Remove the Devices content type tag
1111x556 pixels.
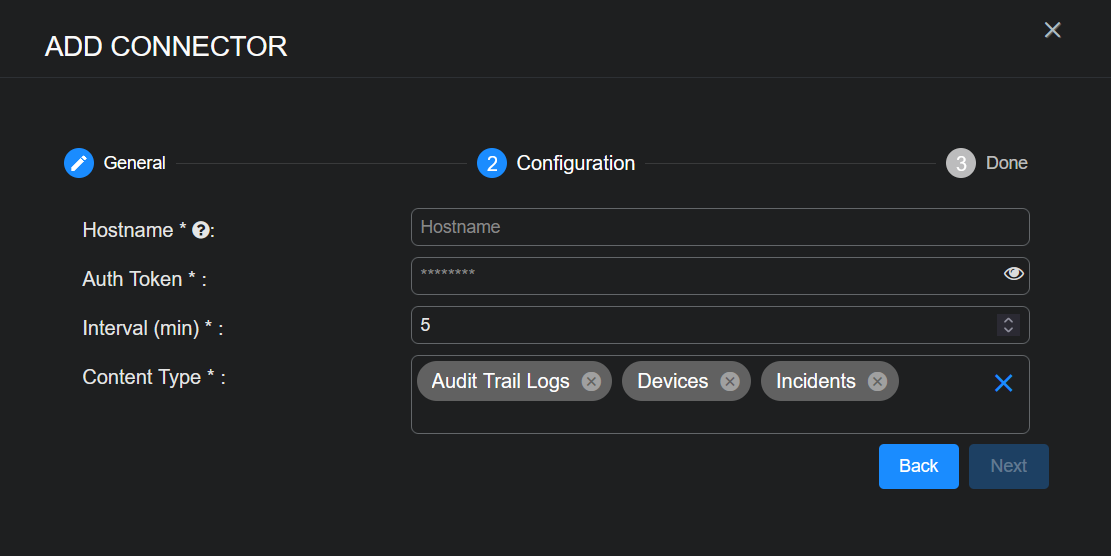point(730,381)
